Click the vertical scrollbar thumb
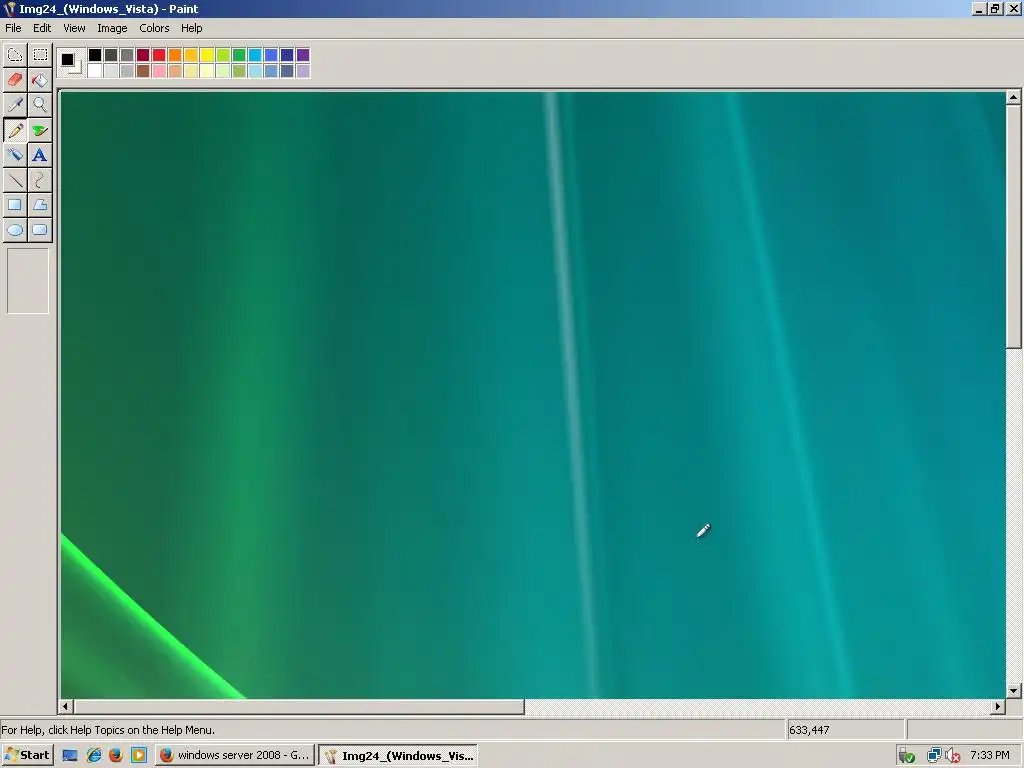 pyautogui.click(x=1013, y=227)
